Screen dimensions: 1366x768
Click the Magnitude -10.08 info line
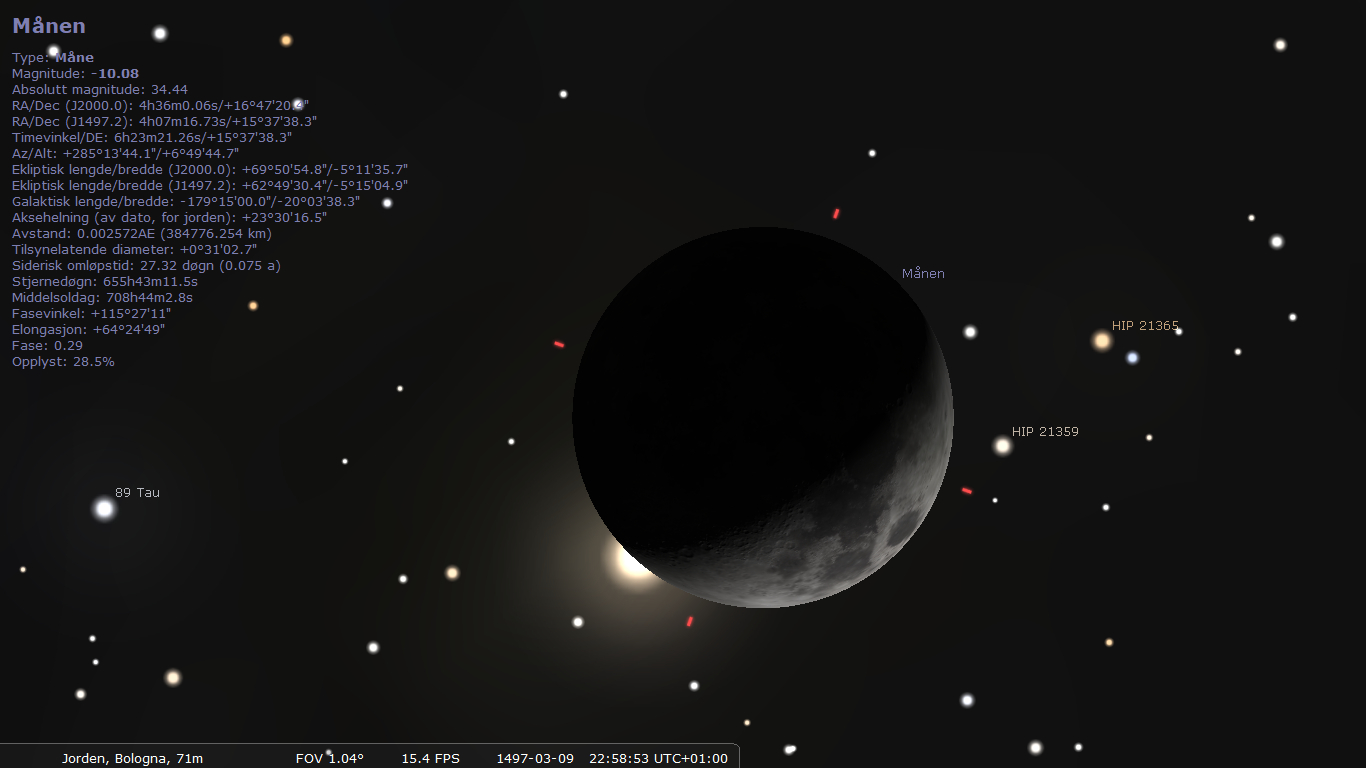[x=76, y=73]
